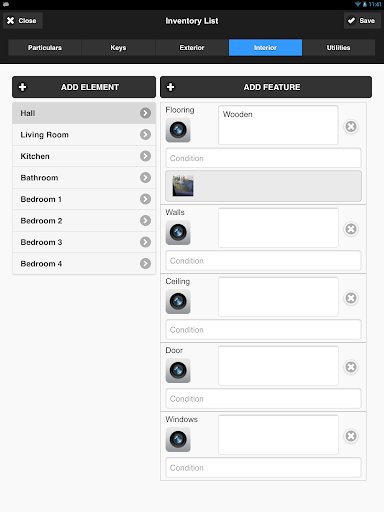The width and height of the screenshot is (384, 512).
Task: Click the ADD ELEMENT button
Action: pos(84,87)
